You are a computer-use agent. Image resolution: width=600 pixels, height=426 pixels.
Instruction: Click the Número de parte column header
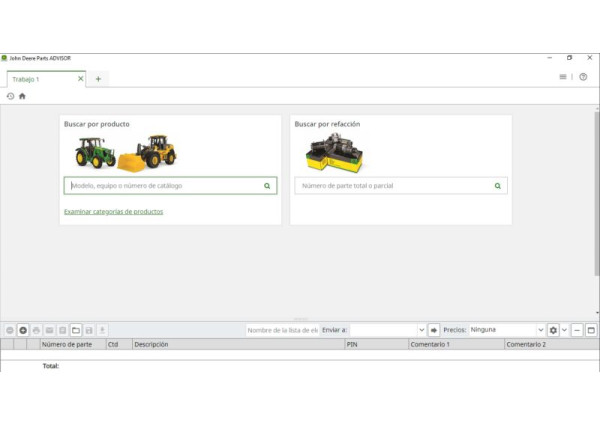tap(67, 344)
